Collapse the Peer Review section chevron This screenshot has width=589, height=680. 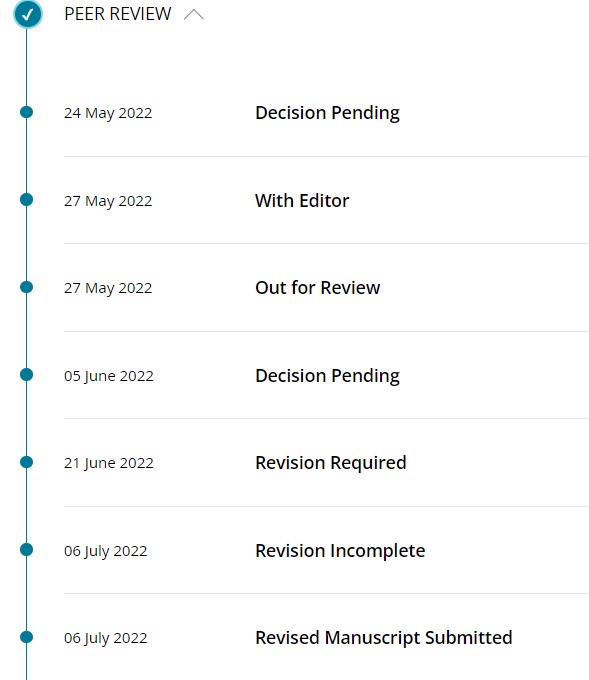(x=193, y=14)
